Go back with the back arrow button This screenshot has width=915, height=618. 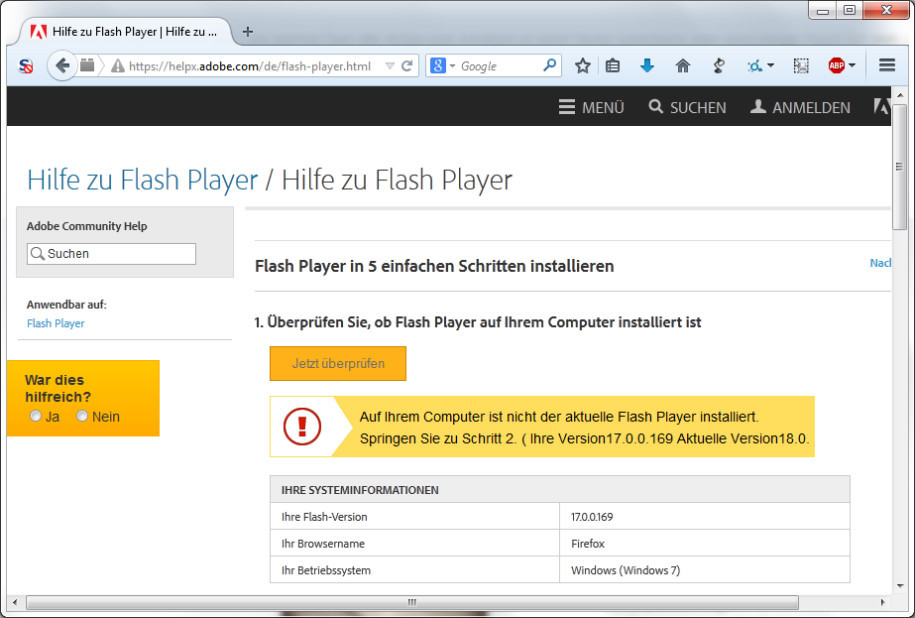[62, 65]
